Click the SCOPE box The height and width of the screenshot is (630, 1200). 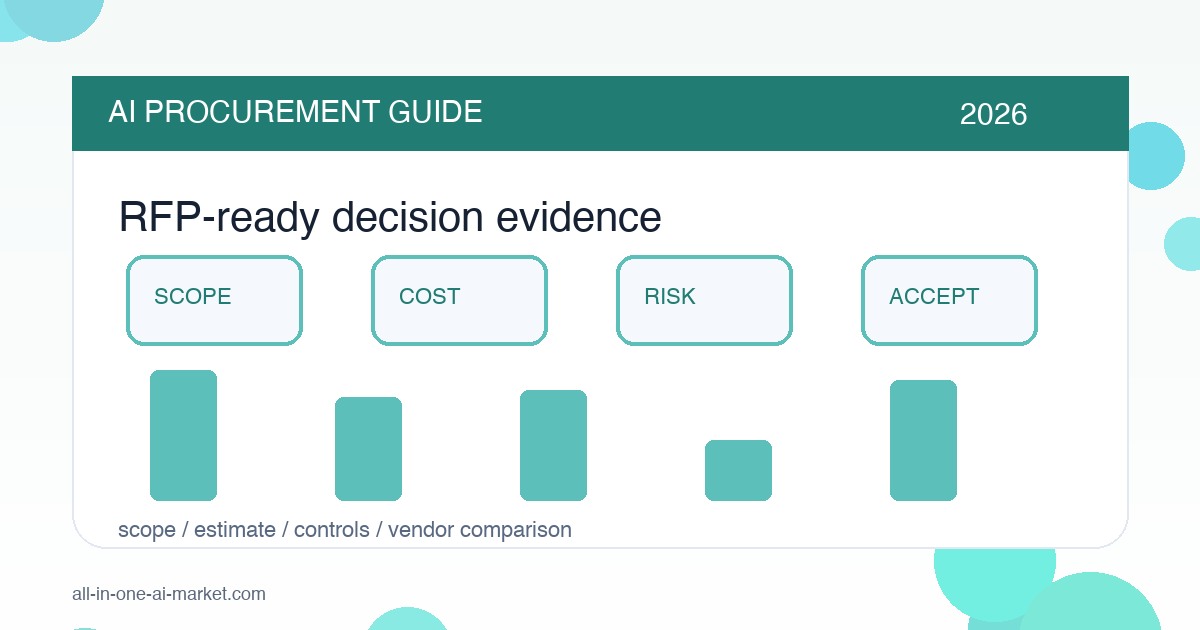(x=214, y=300)
